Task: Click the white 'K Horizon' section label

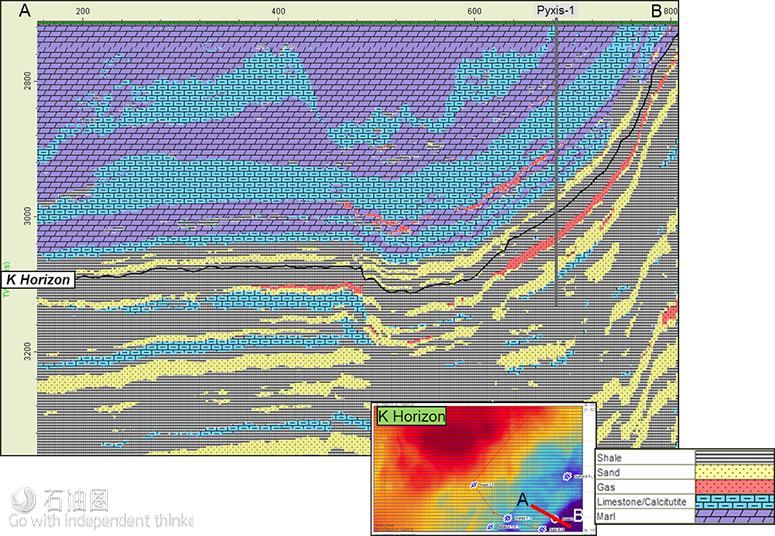Action: click(x=38, y=280)
